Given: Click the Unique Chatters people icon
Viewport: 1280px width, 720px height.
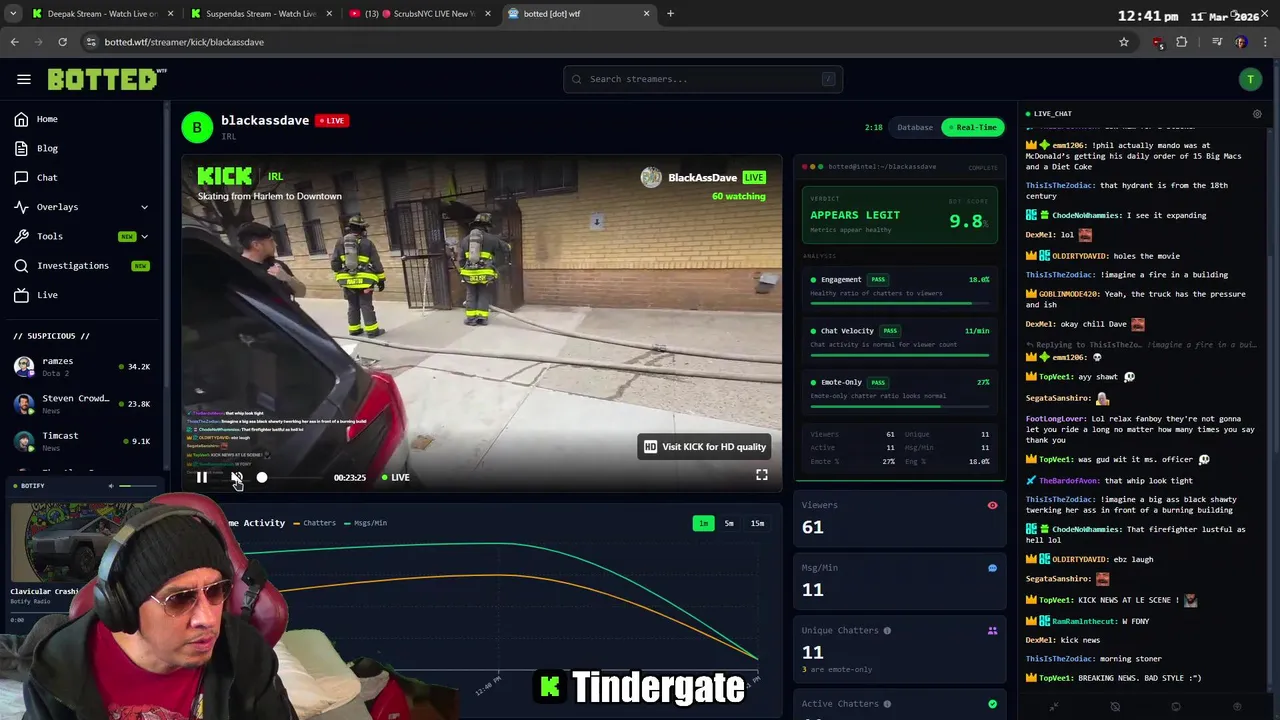Looking at the screenshot, I should pyautogui.click(x=993, y=631).
